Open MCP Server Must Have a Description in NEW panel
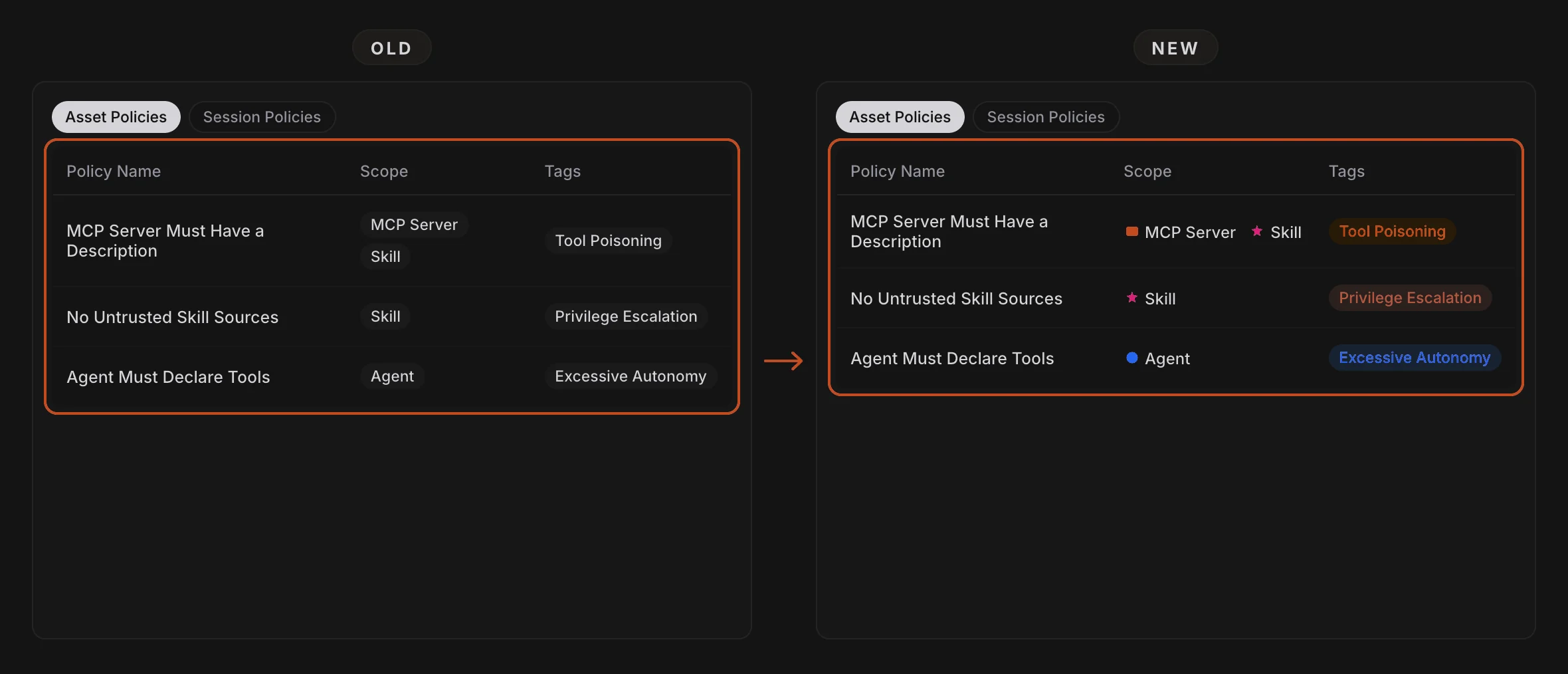The width and height of the screenshot is (1568, 674). tap(949, 231)
